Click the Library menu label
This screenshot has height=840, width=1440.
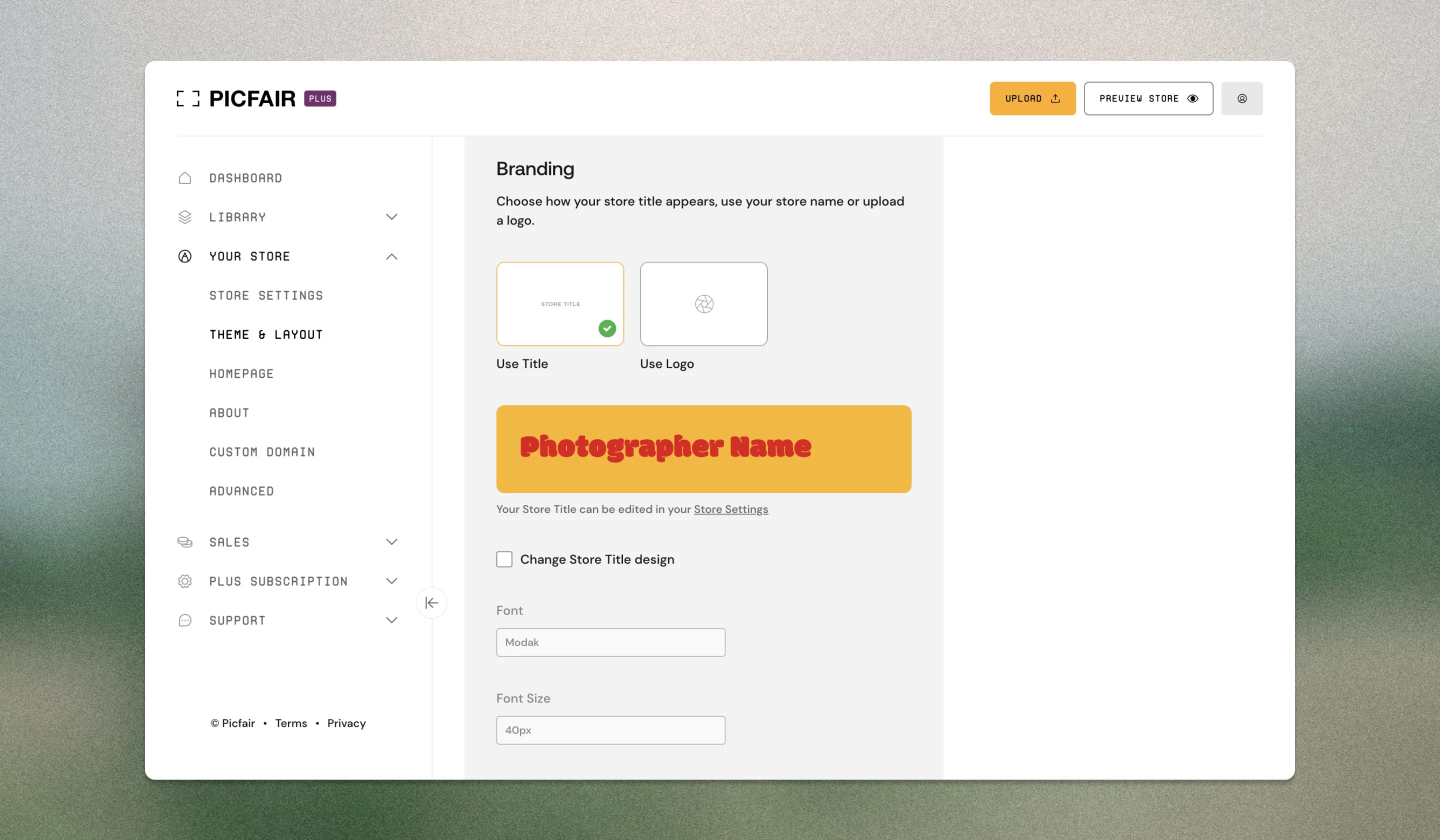[237, 217]
